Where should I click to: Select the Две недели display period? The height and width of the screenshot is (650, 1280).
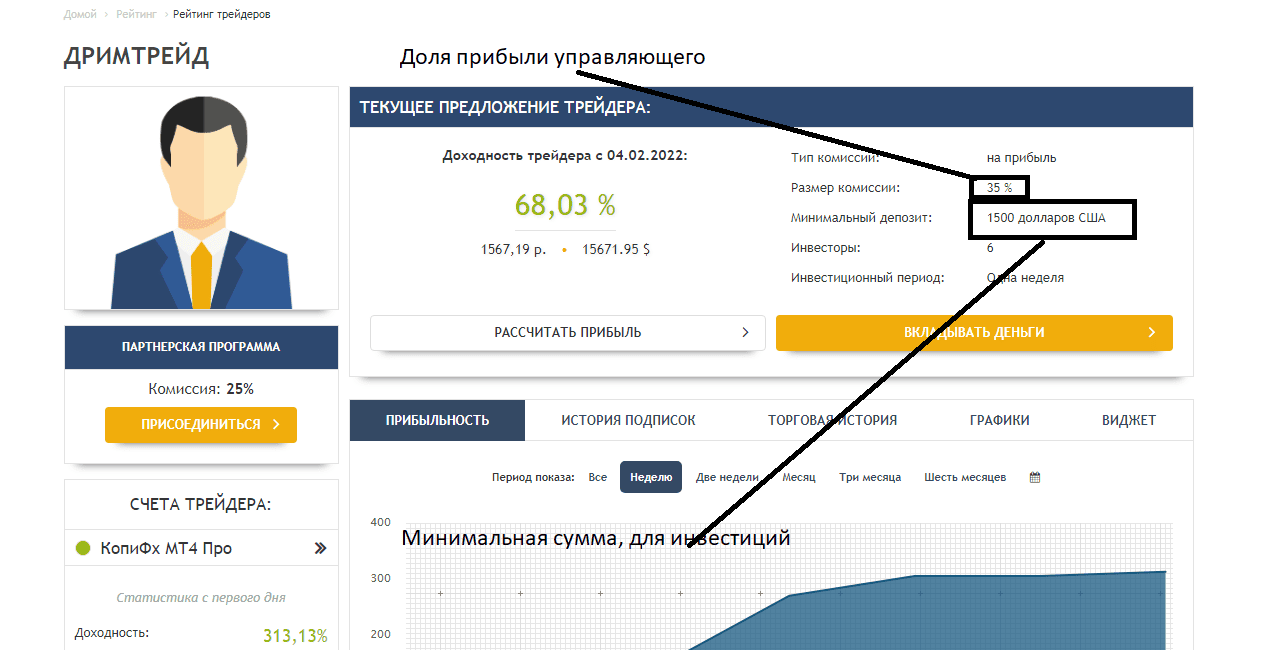727,478
